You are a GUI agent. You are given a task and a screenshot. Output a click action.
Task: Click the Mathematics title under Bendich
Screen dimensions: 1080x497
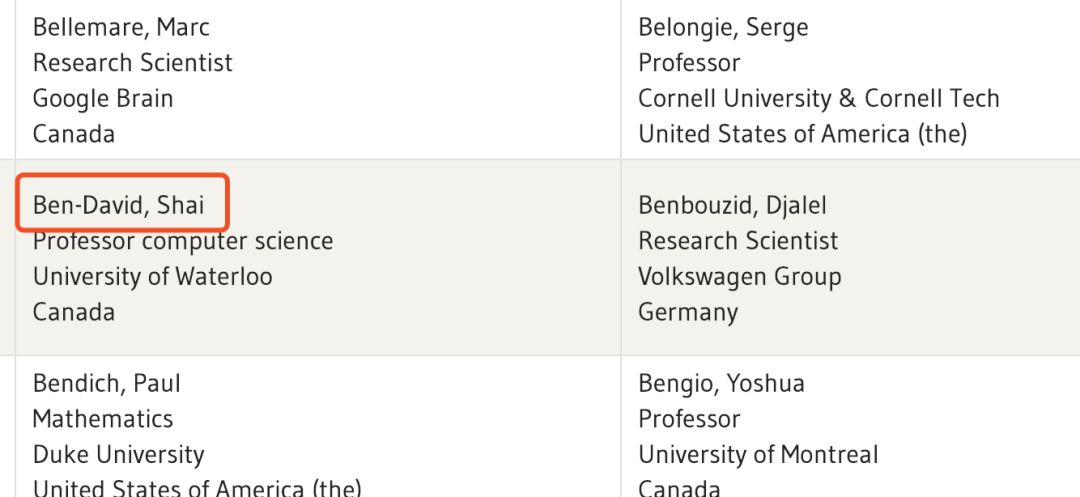click(103, 418)
